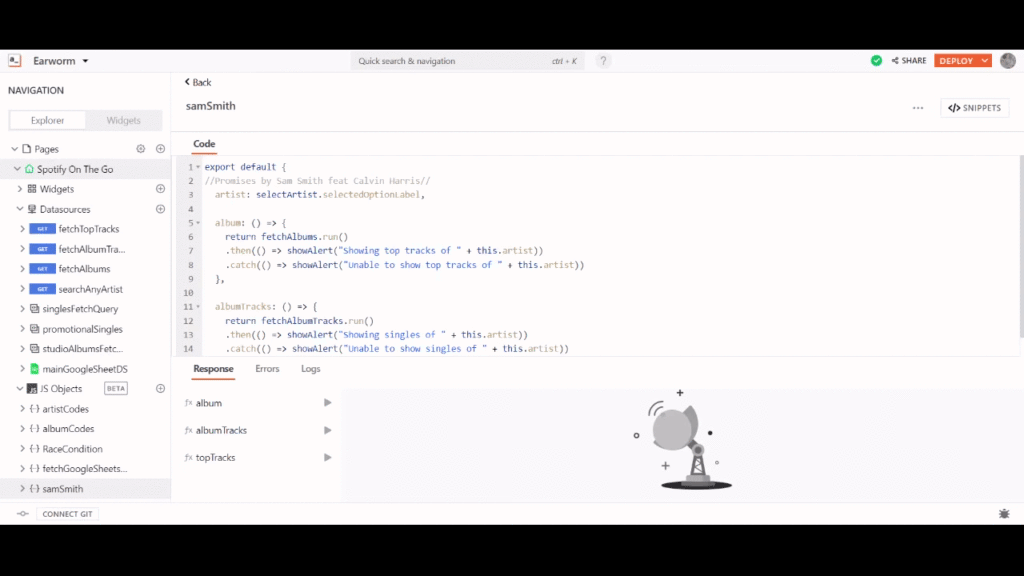Open Pages settings gear icon
This screenshot has height=576, width=1024.
[x=140, y=149]
